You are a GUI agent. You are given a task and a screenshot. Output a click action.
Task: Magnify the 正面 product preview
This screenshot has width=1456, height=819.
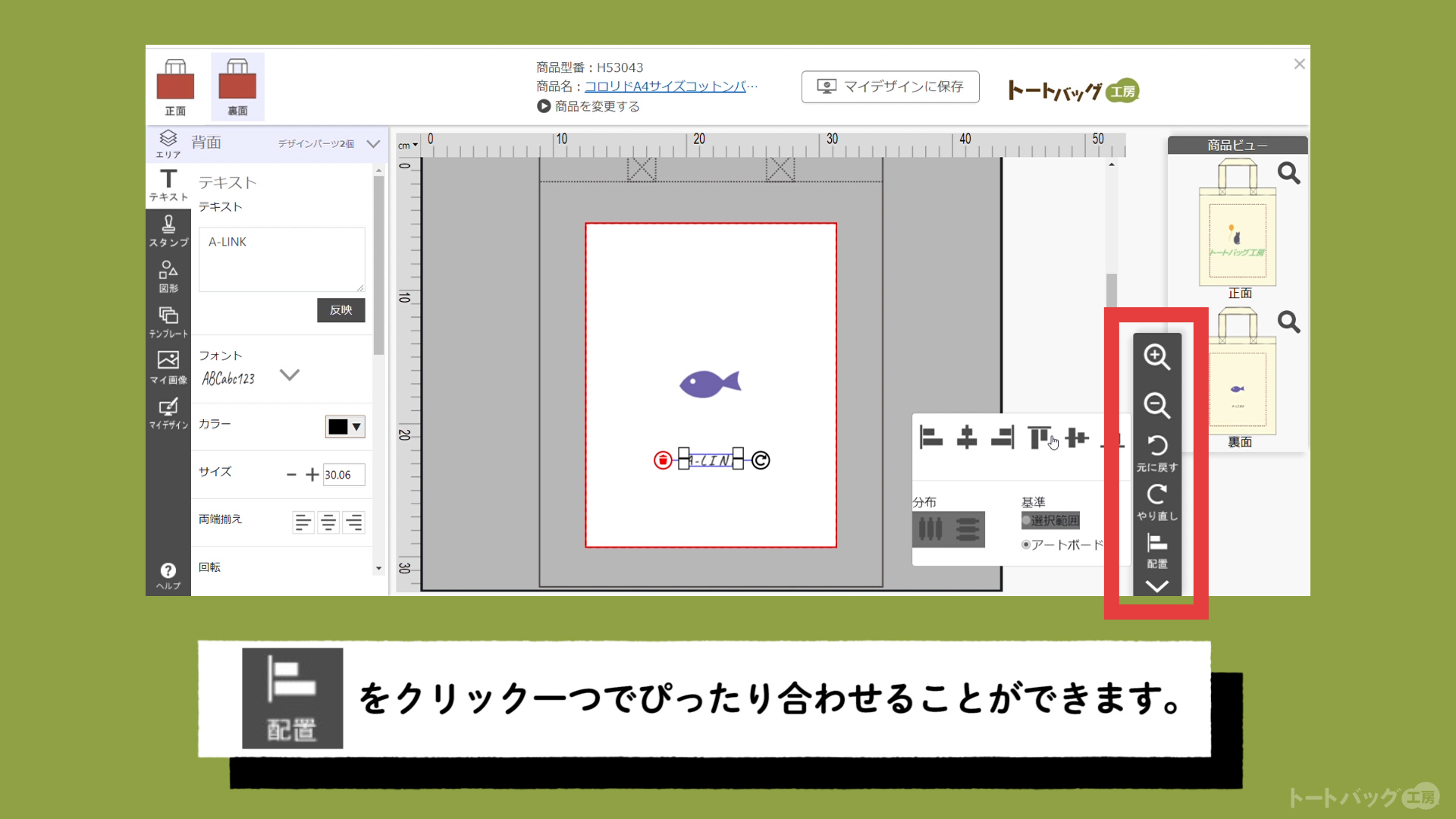click(1288, 174)
